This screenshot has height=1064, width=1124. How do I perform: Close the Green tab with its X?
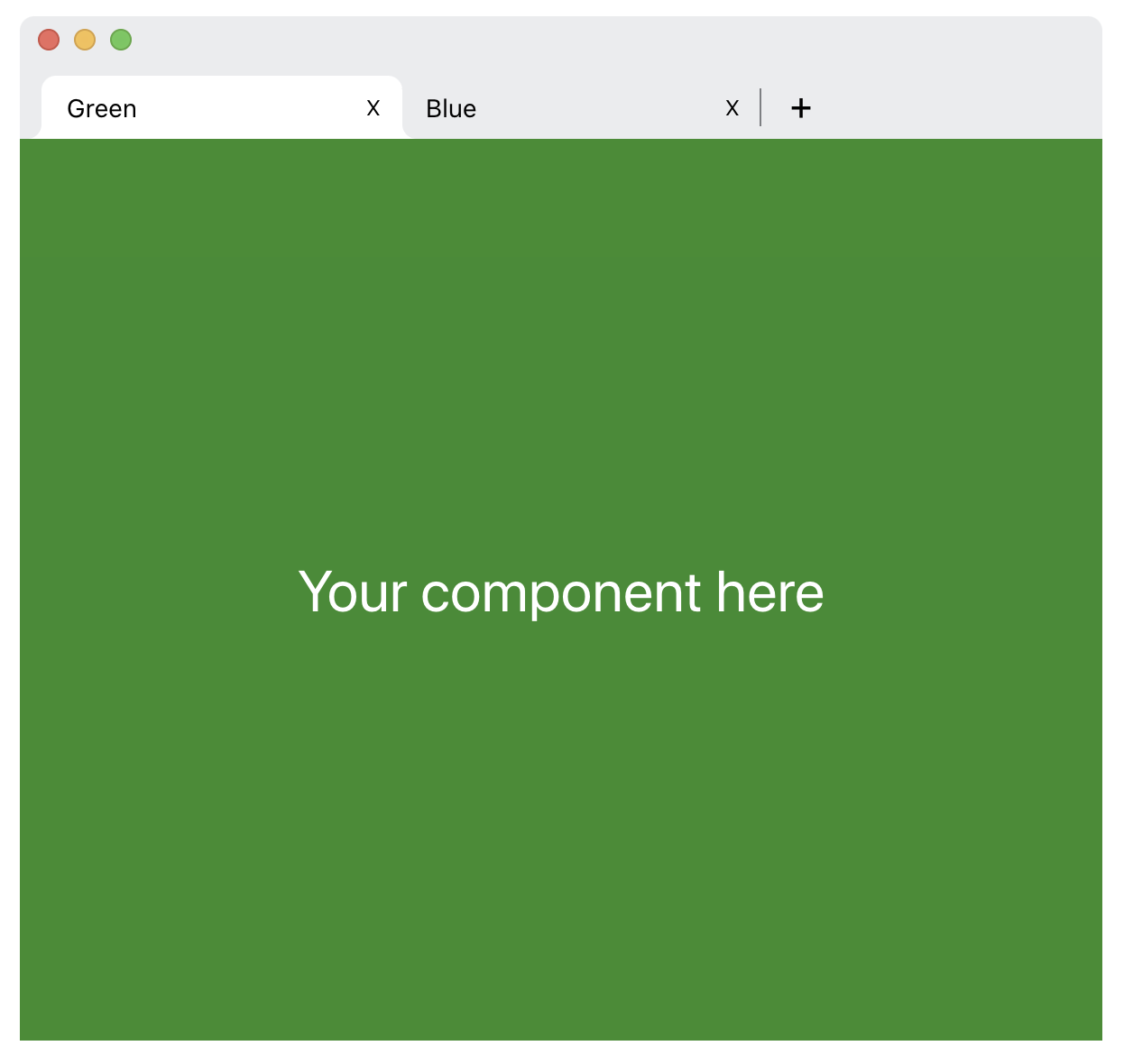[x=373, y=108]
